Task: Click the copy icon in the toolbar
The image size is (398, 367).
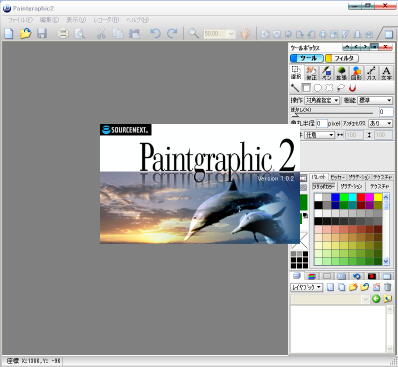Action: pos(117,33)
